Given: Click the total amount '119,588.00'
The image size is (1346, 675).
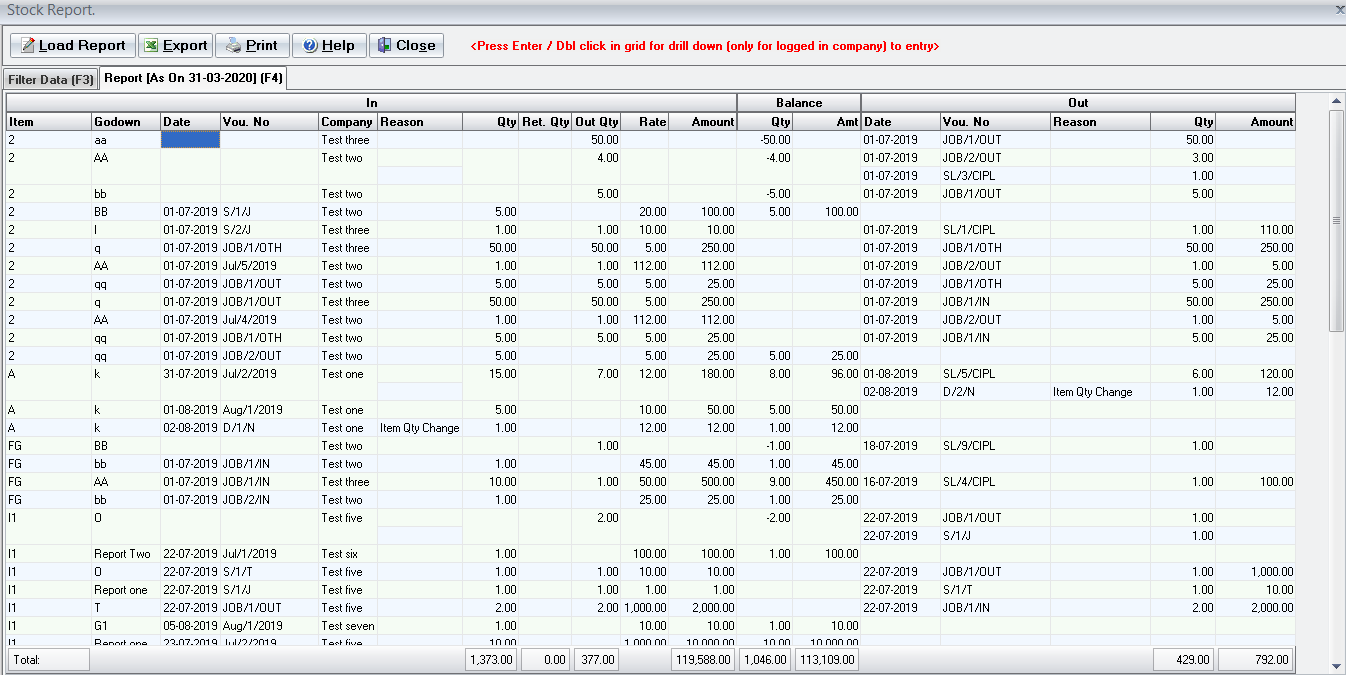Looking at the screenshot, I should tap(703, 660).
